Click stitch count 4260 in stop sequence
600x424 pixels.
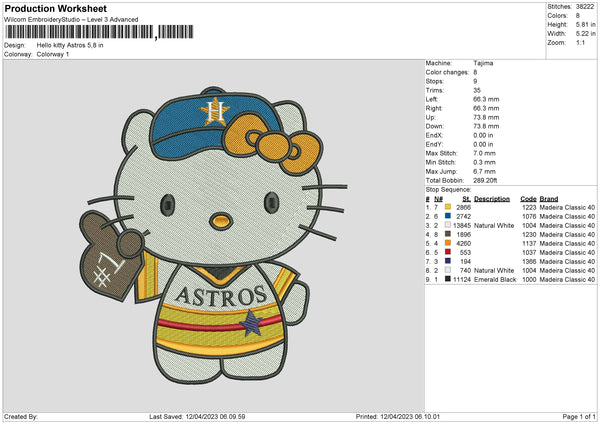coord(463,243)
